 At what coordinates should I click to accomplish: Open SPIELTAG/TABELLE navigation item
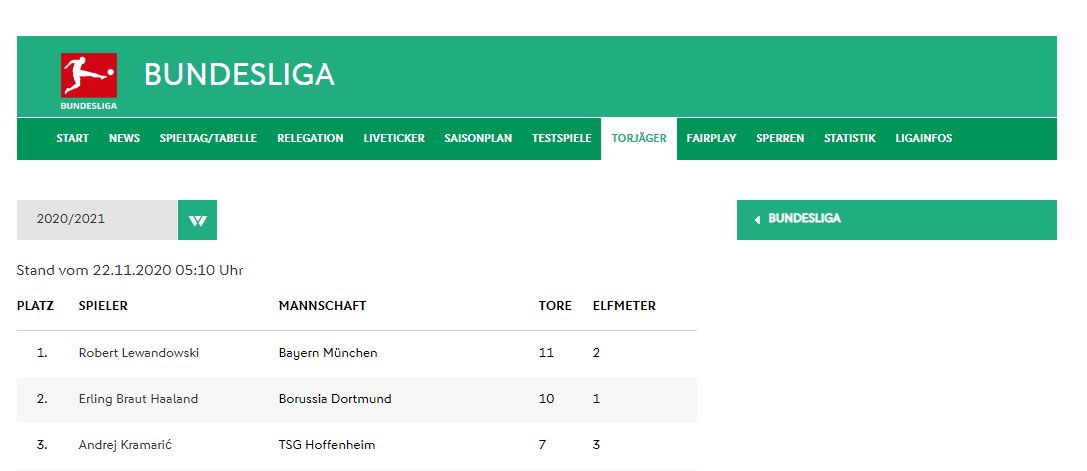tap(209, 138)
